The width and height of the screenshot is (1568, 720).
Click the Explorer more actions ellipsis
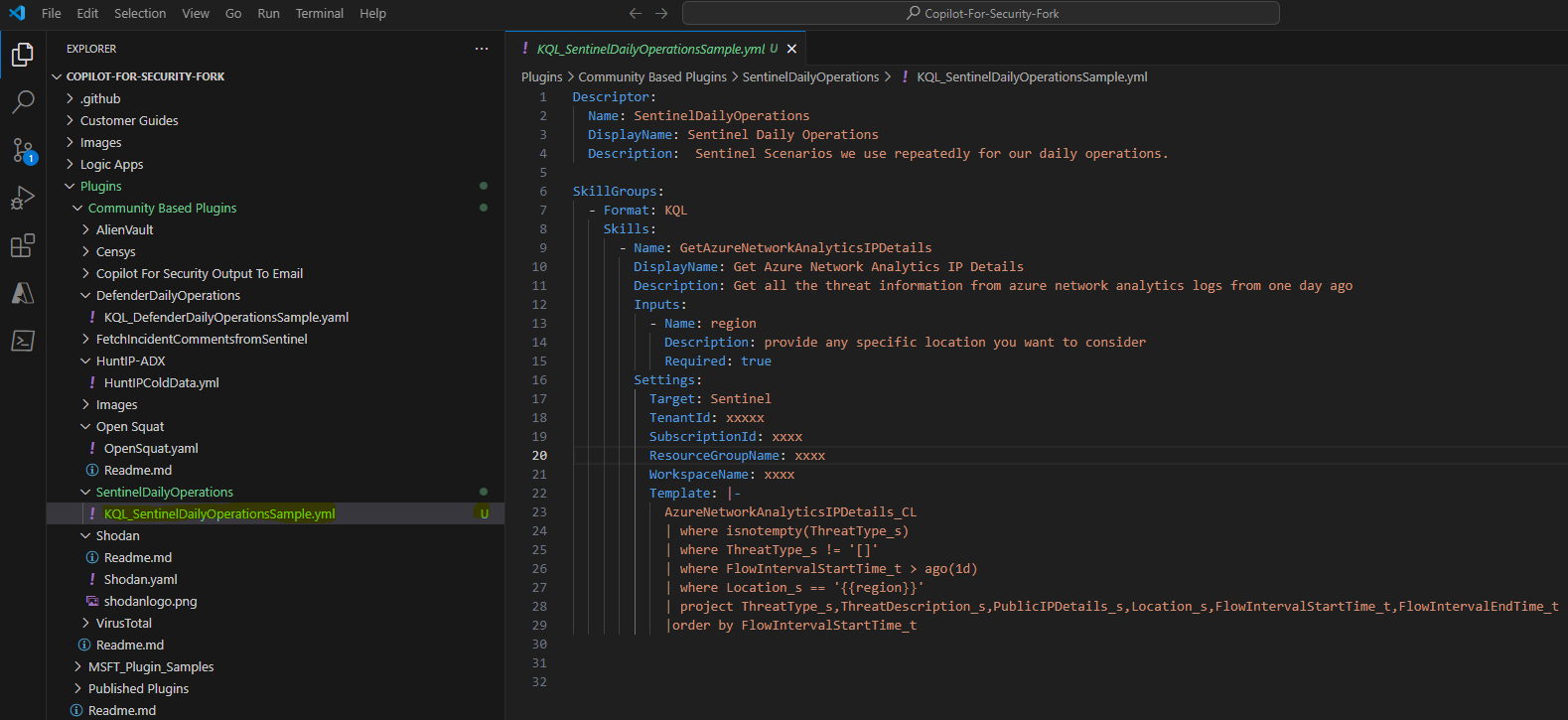(x=482, y=49)
